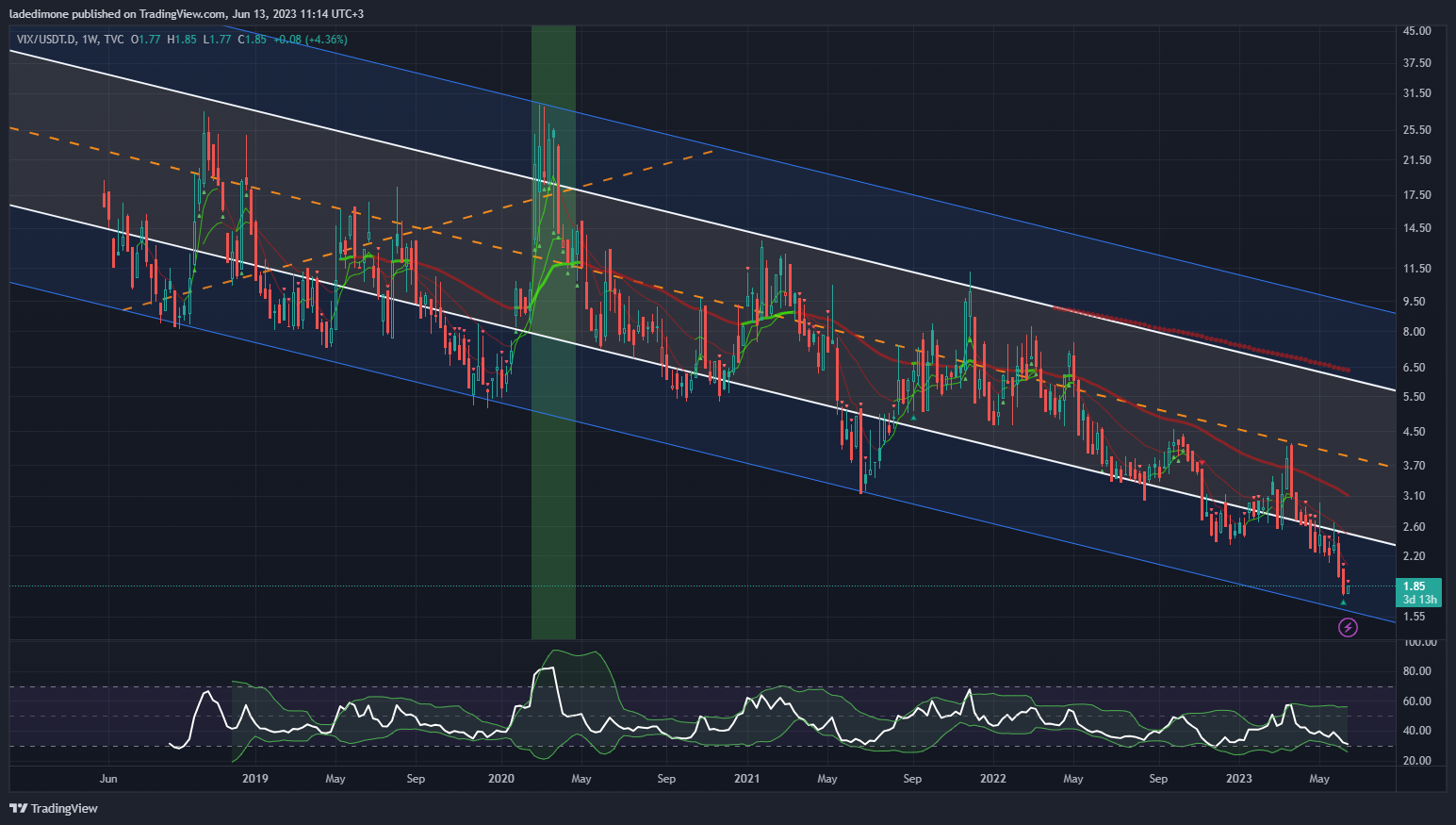
Task: Click the 2022 label on time axis
Action: click(x=993, y=779)
